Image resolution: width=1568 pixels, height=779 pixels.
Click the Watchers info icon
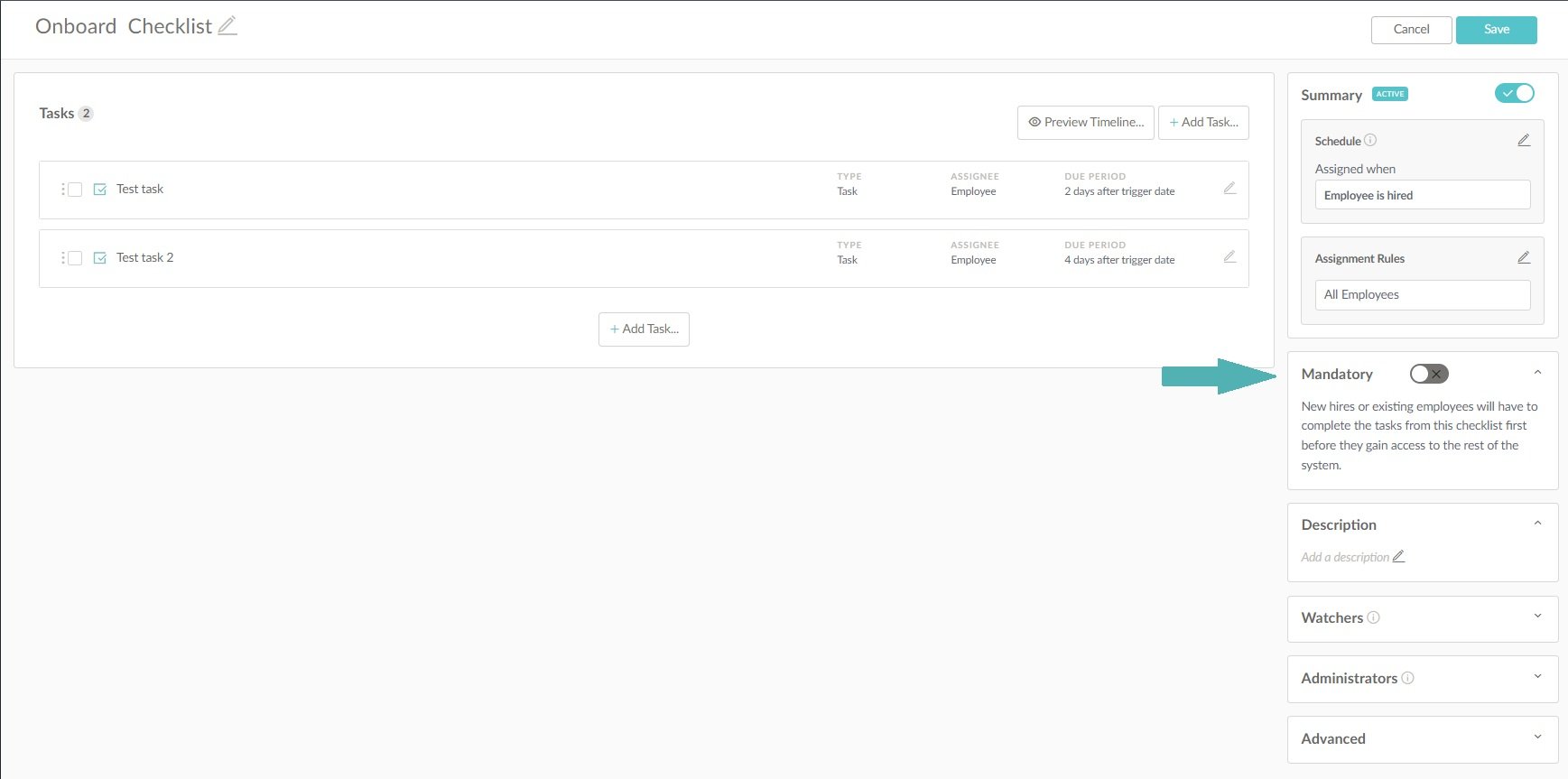1373,618
